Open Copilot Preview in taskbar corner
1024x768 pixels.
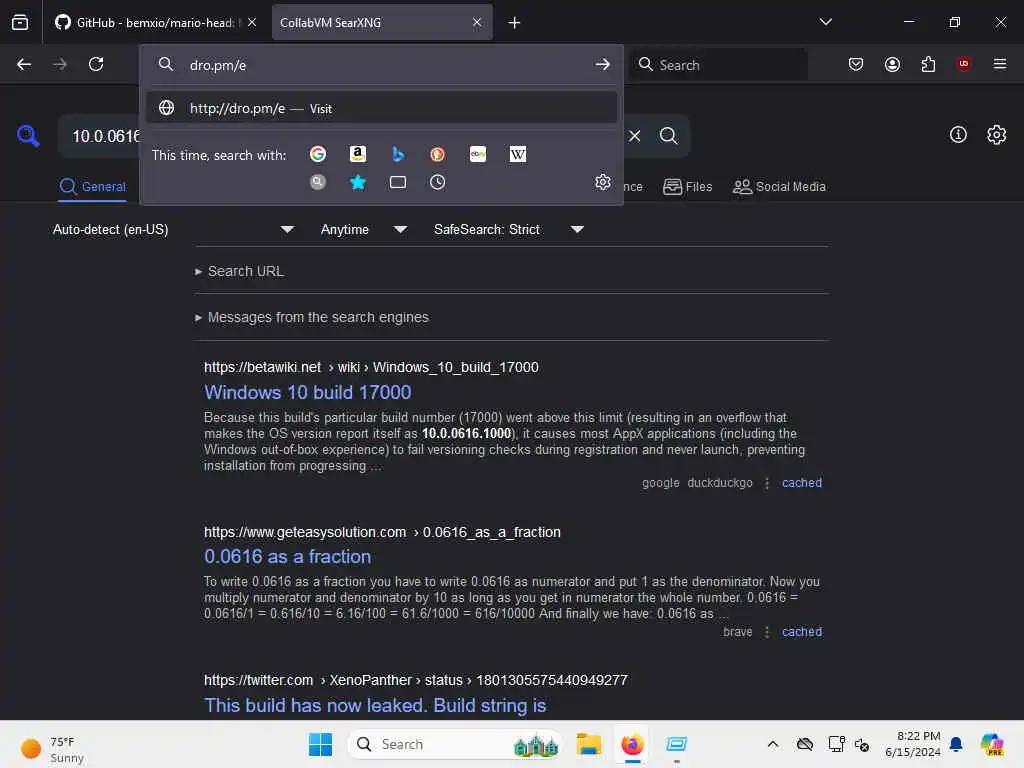click(x=991, y=744)
